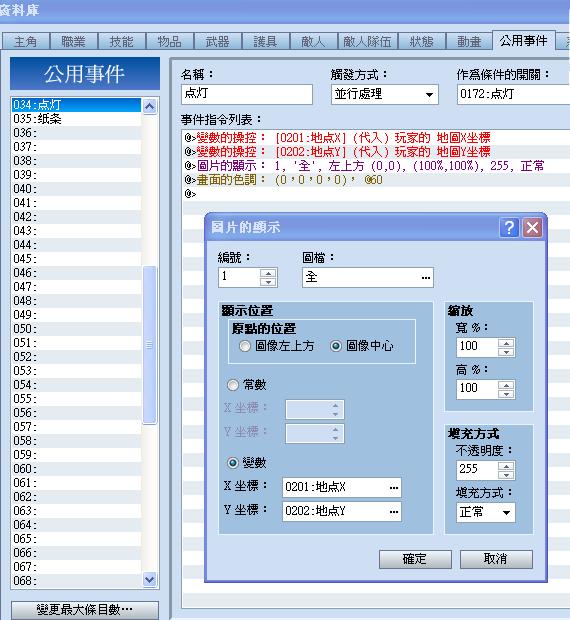The width and height of the screenshot is (570, 620).
Task: Select the 公用事件 tab
Action: pyautogui.click(x=524, y=40)
